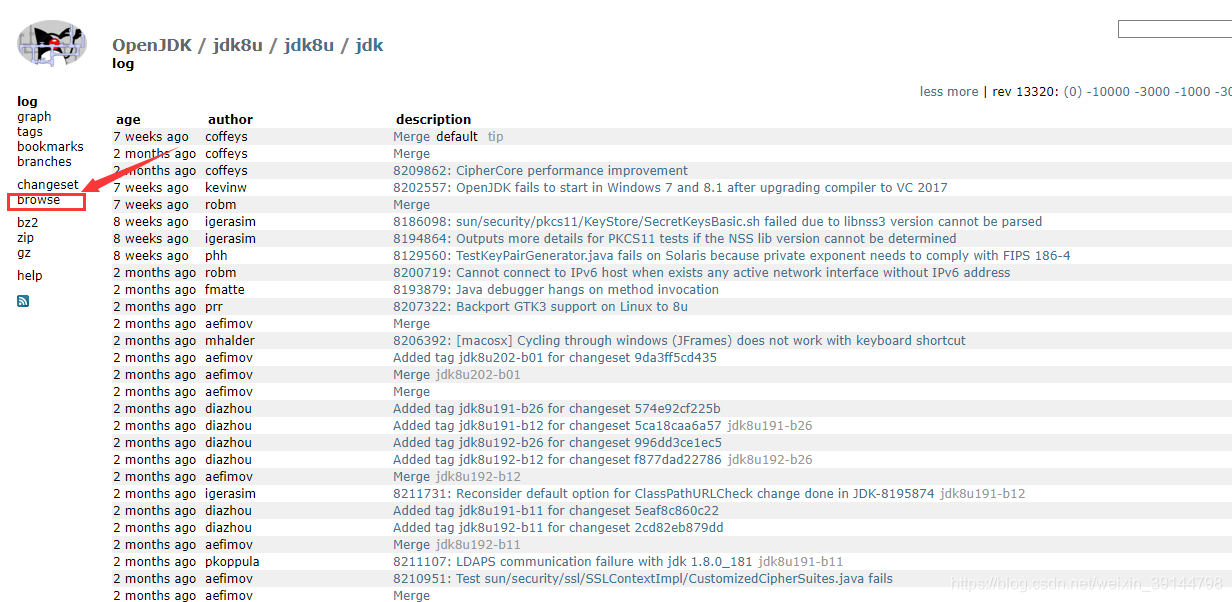Click author name mhalder
The width and height of the screenshot is (1232, 602).
230,341
